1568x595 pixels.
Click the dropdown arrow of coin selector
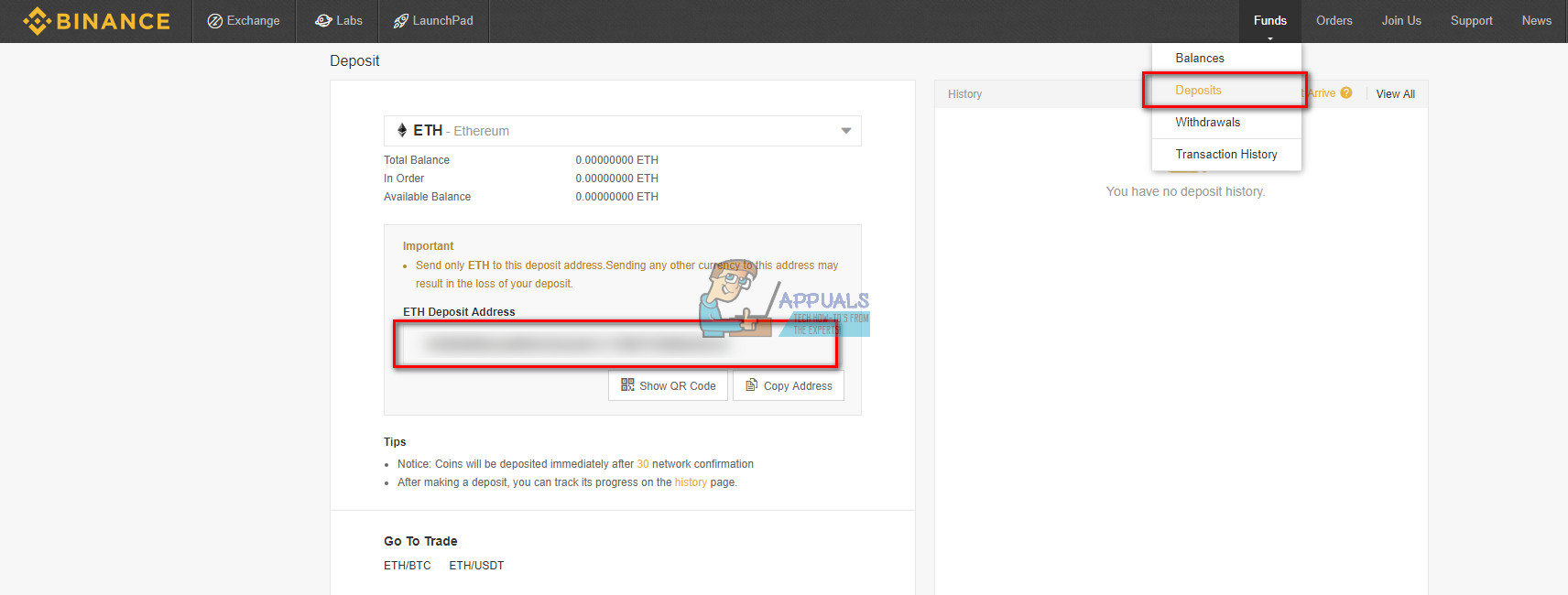point(846,131)
